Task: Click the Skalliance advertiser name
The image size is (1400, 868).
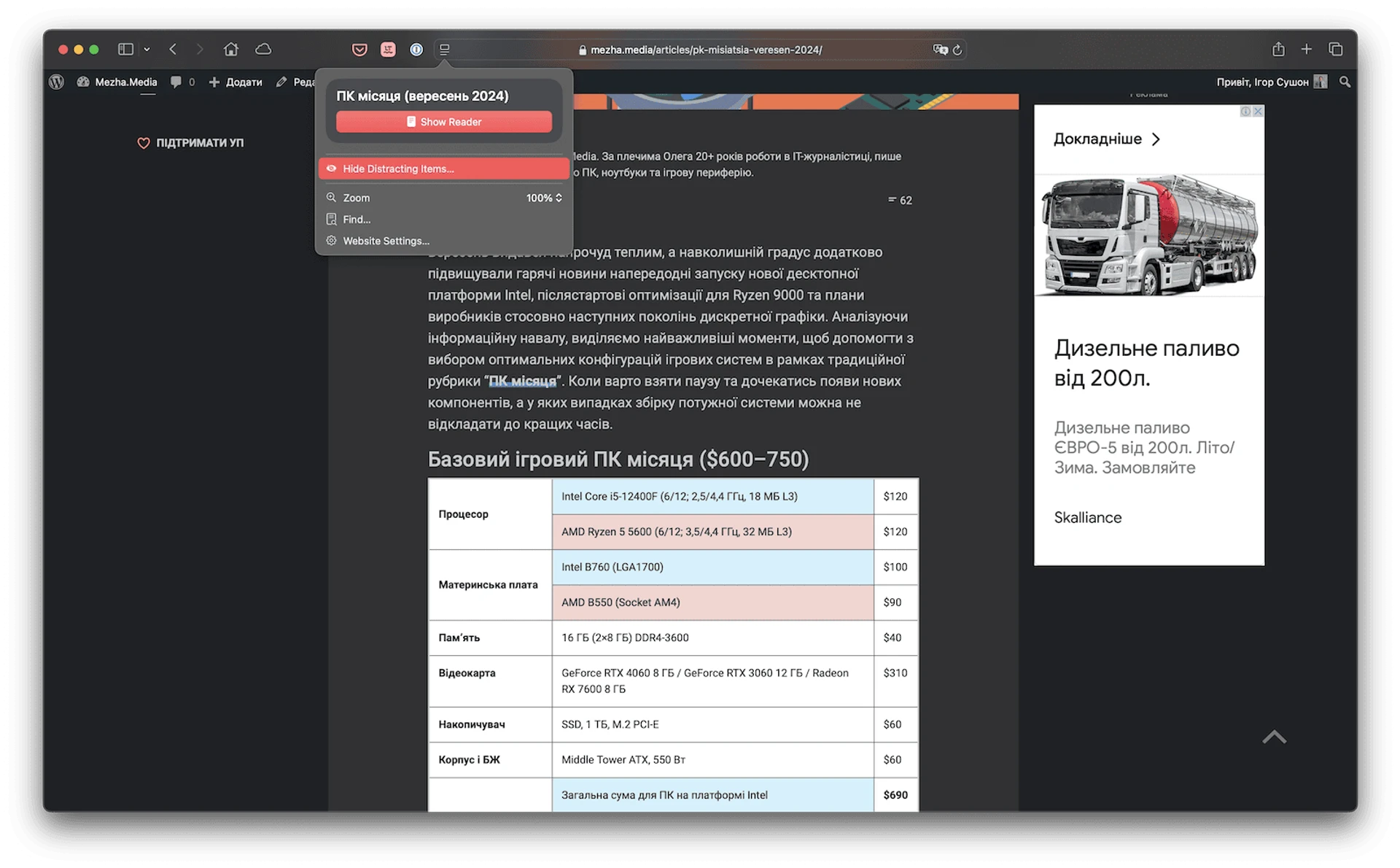Action: click(1088, 517)
